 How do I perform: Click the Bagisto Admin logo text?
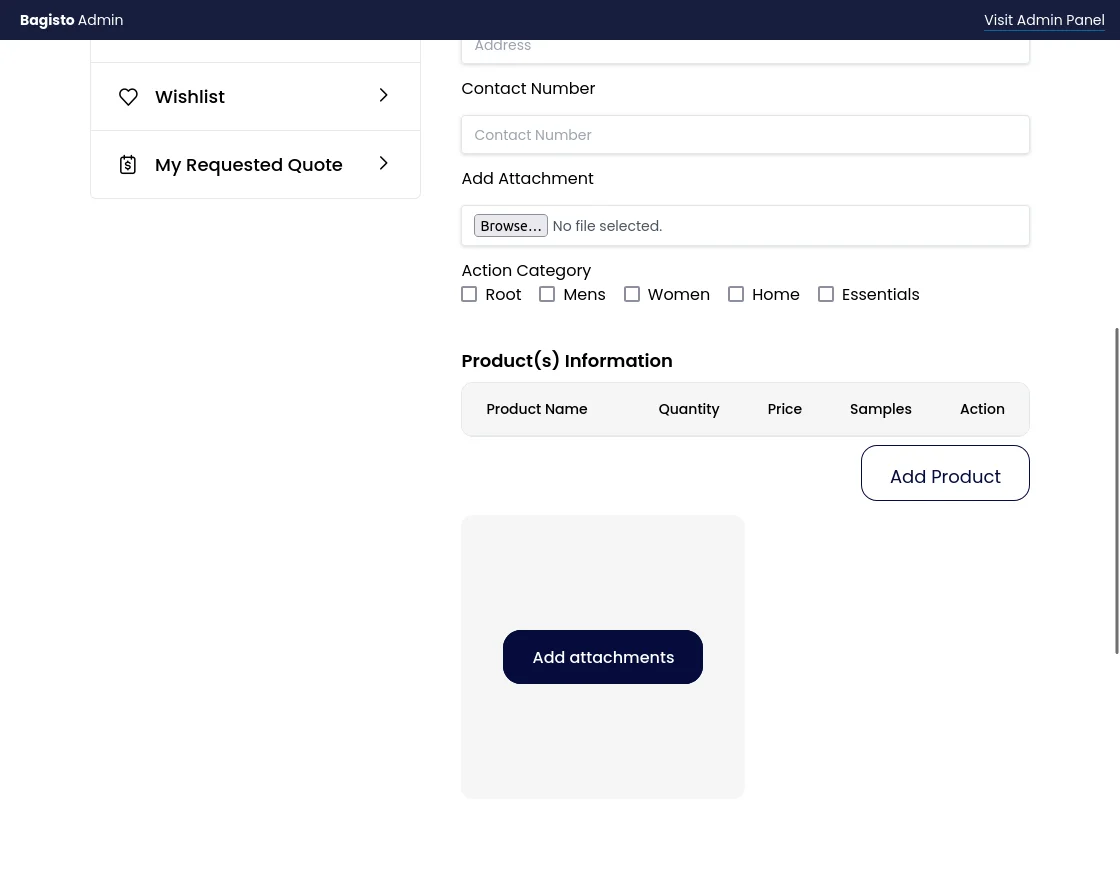(x=71, y=20)
